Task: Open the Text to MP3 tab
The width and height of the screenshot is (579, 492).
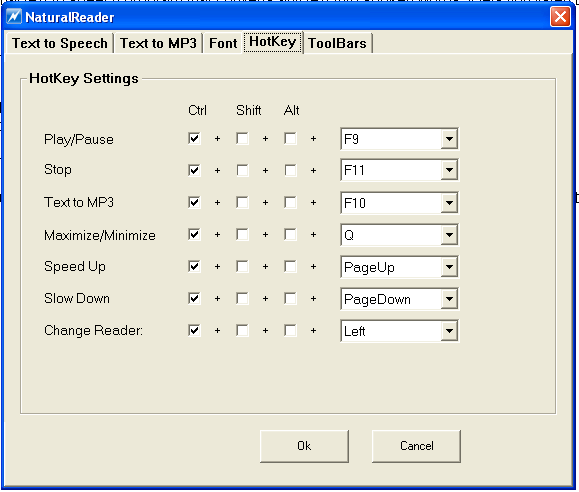Action: 158,43
